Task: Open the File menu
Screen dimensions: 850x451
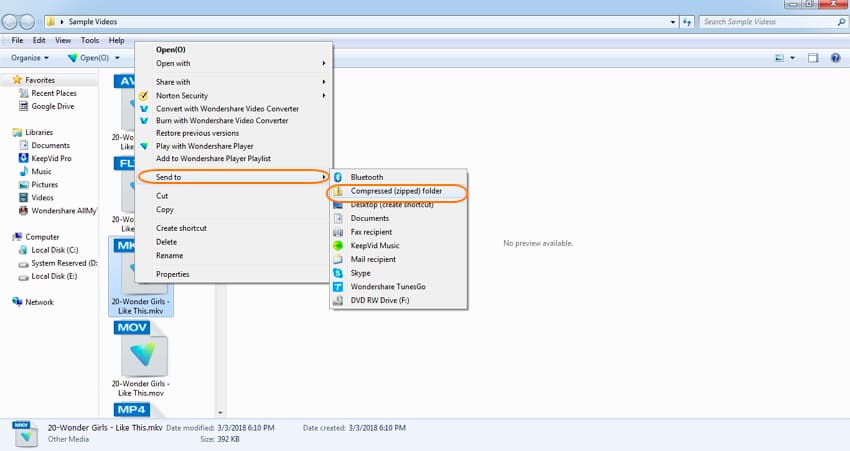Action: (17, 40)
